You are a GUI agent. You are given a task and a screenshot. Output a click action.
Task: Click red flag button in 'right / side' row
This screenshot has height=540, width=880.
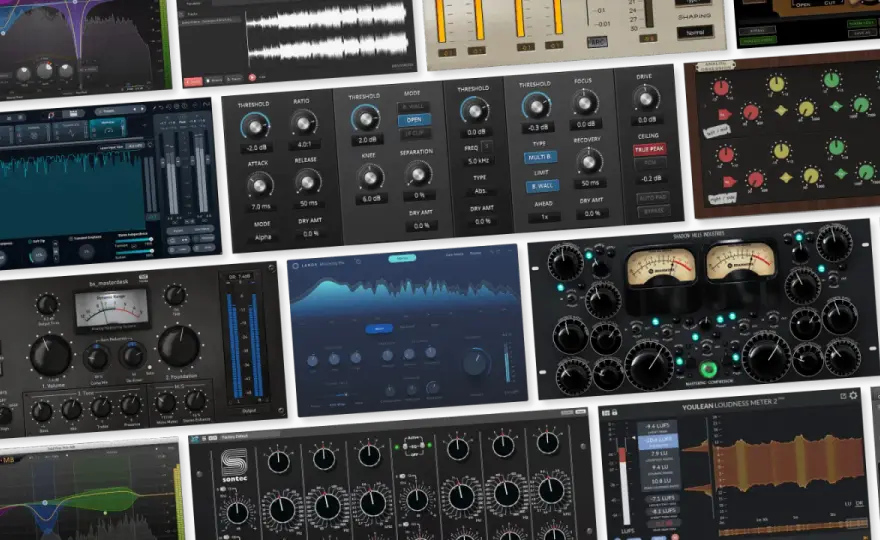pos(729,182)
